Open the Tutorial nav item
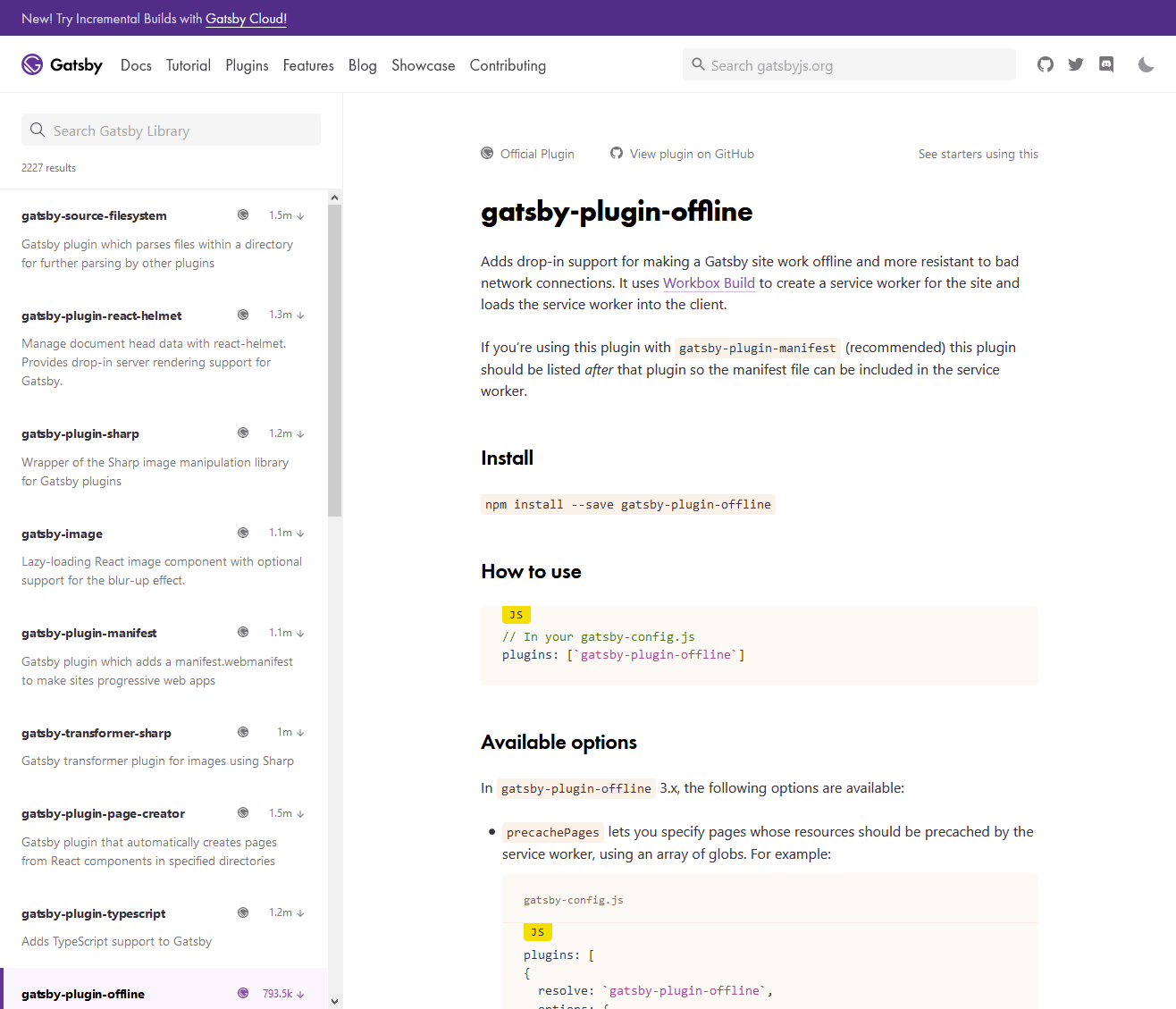This screenshot has width=1176, height=1009. 189,65
